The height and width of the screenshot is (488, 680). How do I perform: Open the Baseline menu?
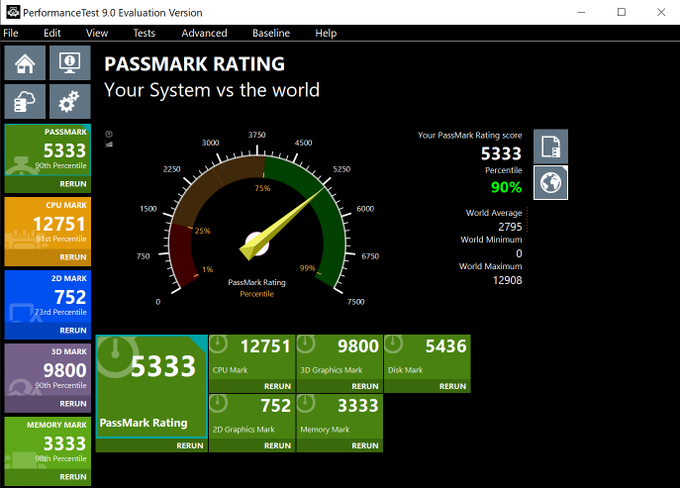click(271, 33)
